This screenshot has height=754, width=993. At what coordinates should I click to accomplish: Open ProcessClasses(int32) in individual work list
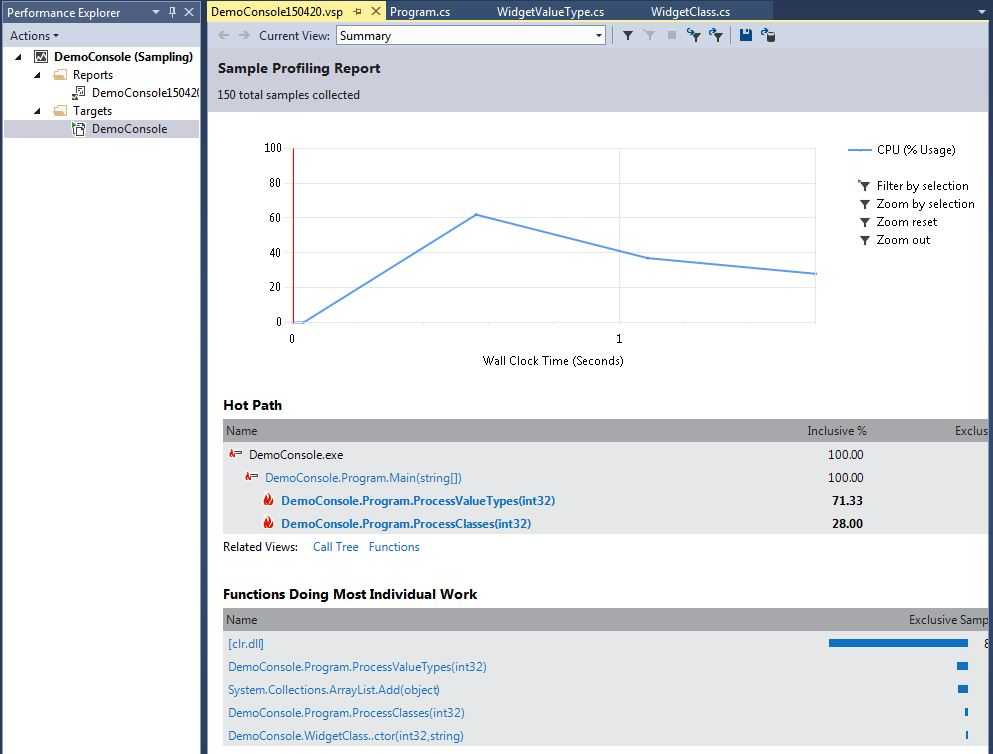coord(346,713)
